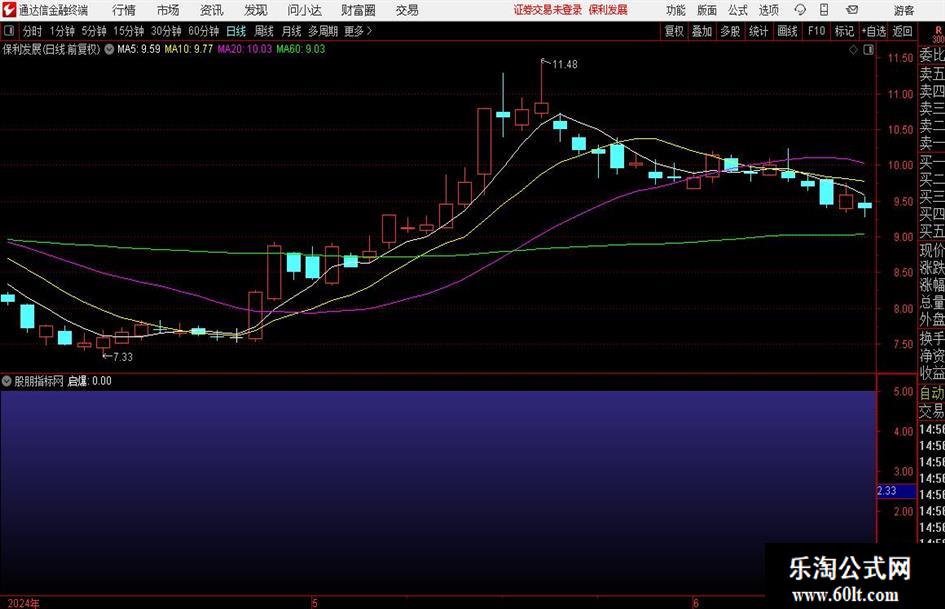Open the 公式 menu

(x=737, y=10)
